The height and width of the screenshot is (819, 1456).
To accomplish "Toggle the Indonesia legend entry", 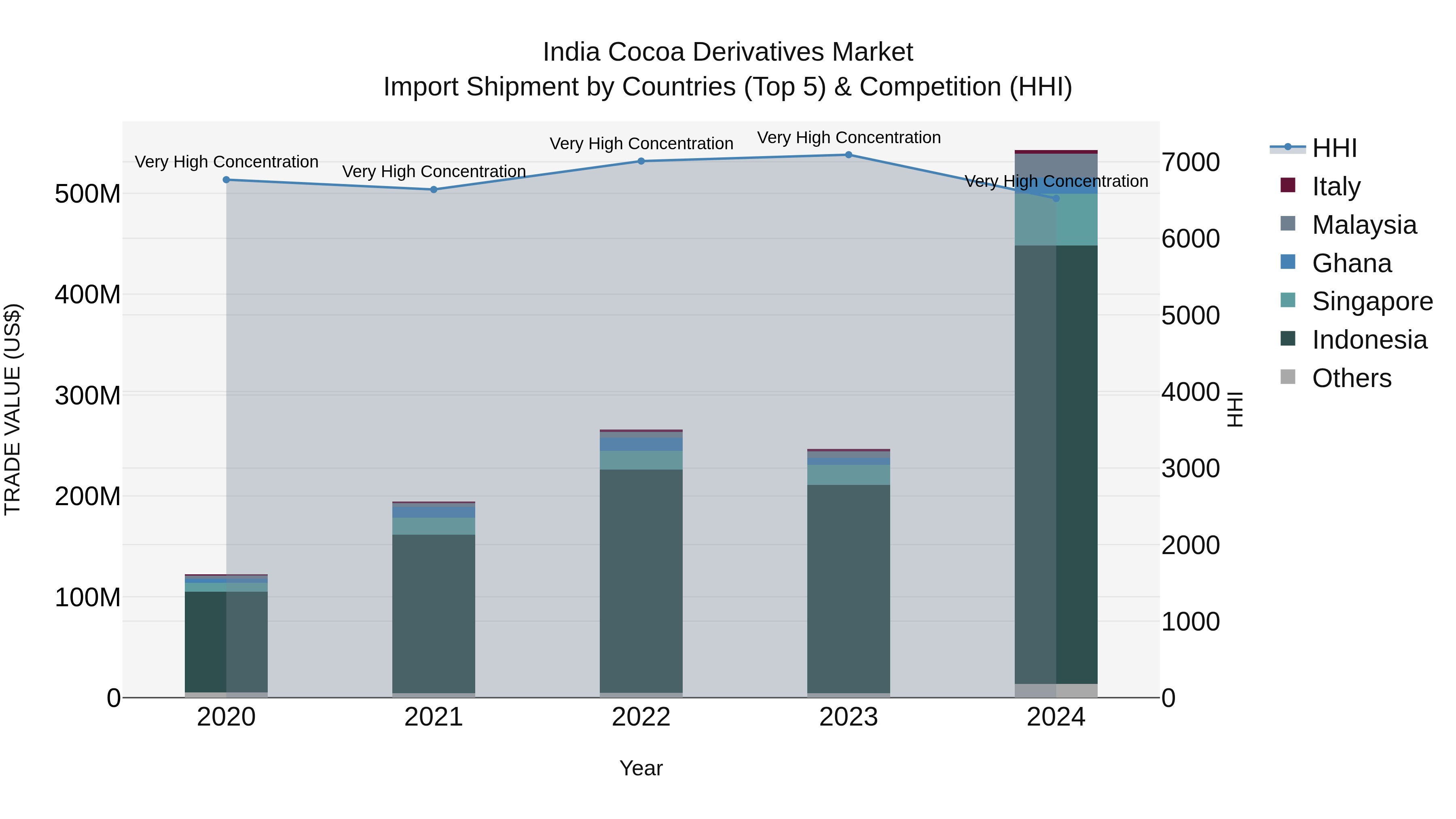I will [1354, 340].
